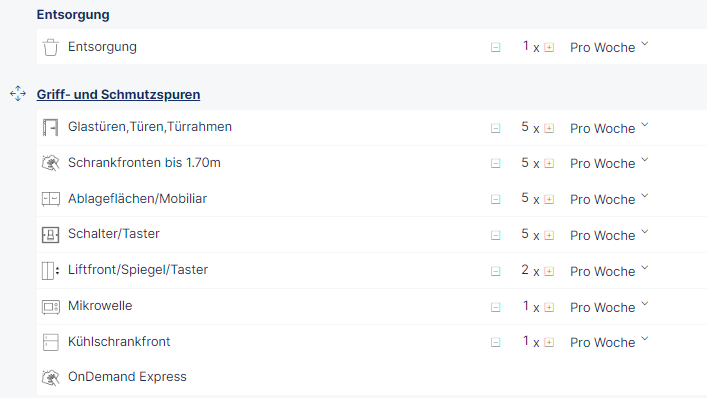Expand Pro Woche dropdown for Mikrowelle
This screenshot has height=398, width=707.
click(x=609, y=307)
